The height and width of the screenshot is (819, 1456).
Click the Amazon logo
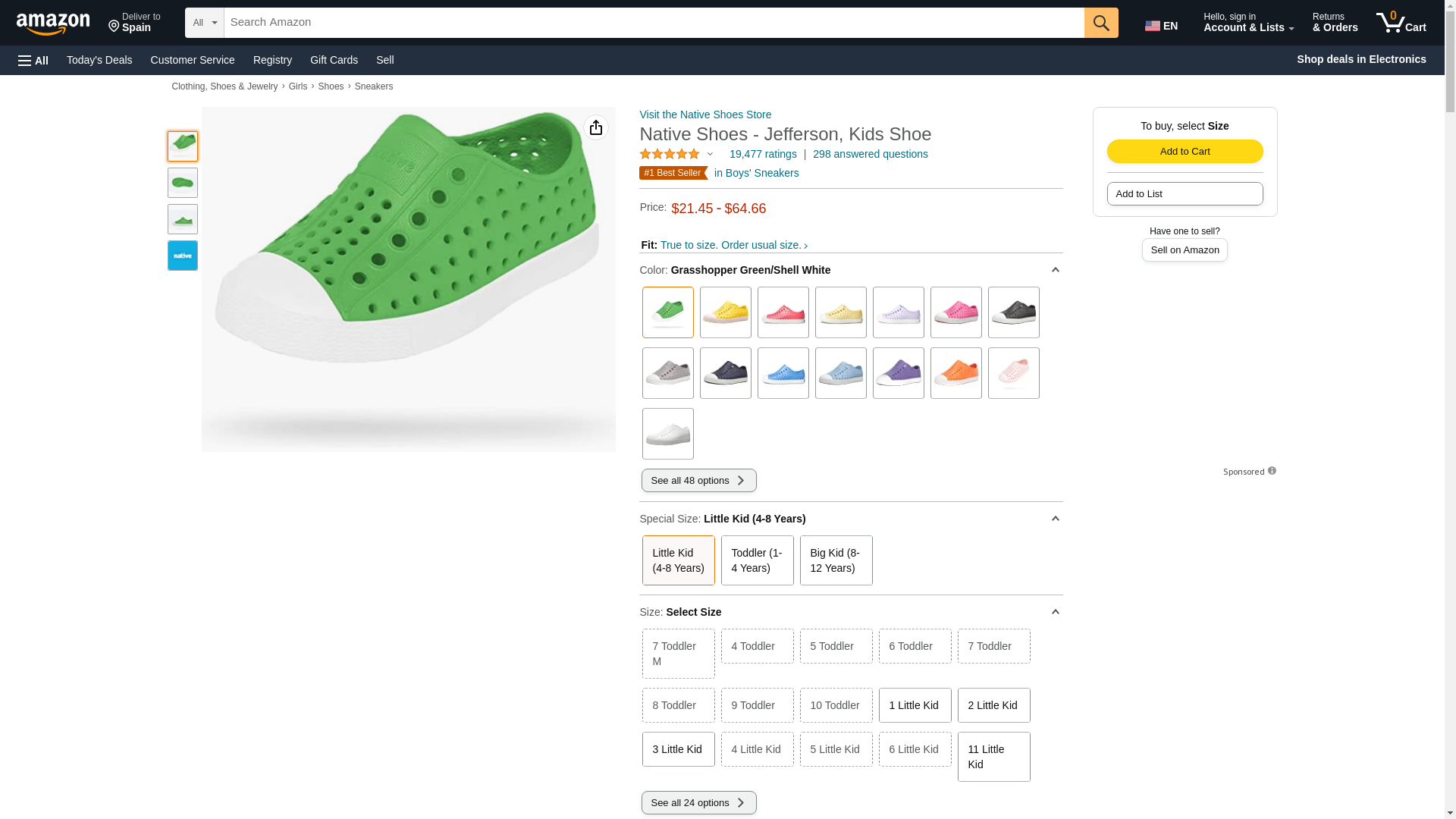(53, 24)
